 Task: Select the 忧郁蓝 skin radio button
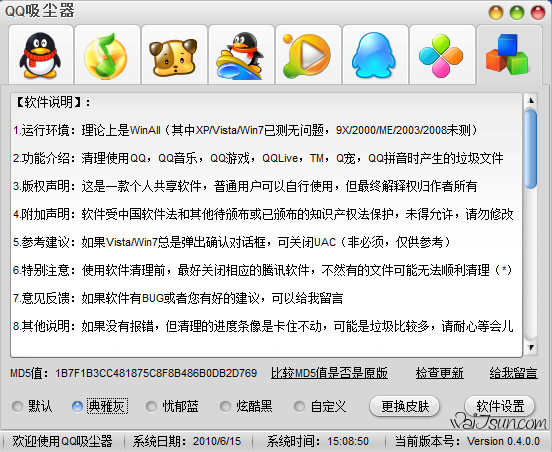(x=172, y=406)
